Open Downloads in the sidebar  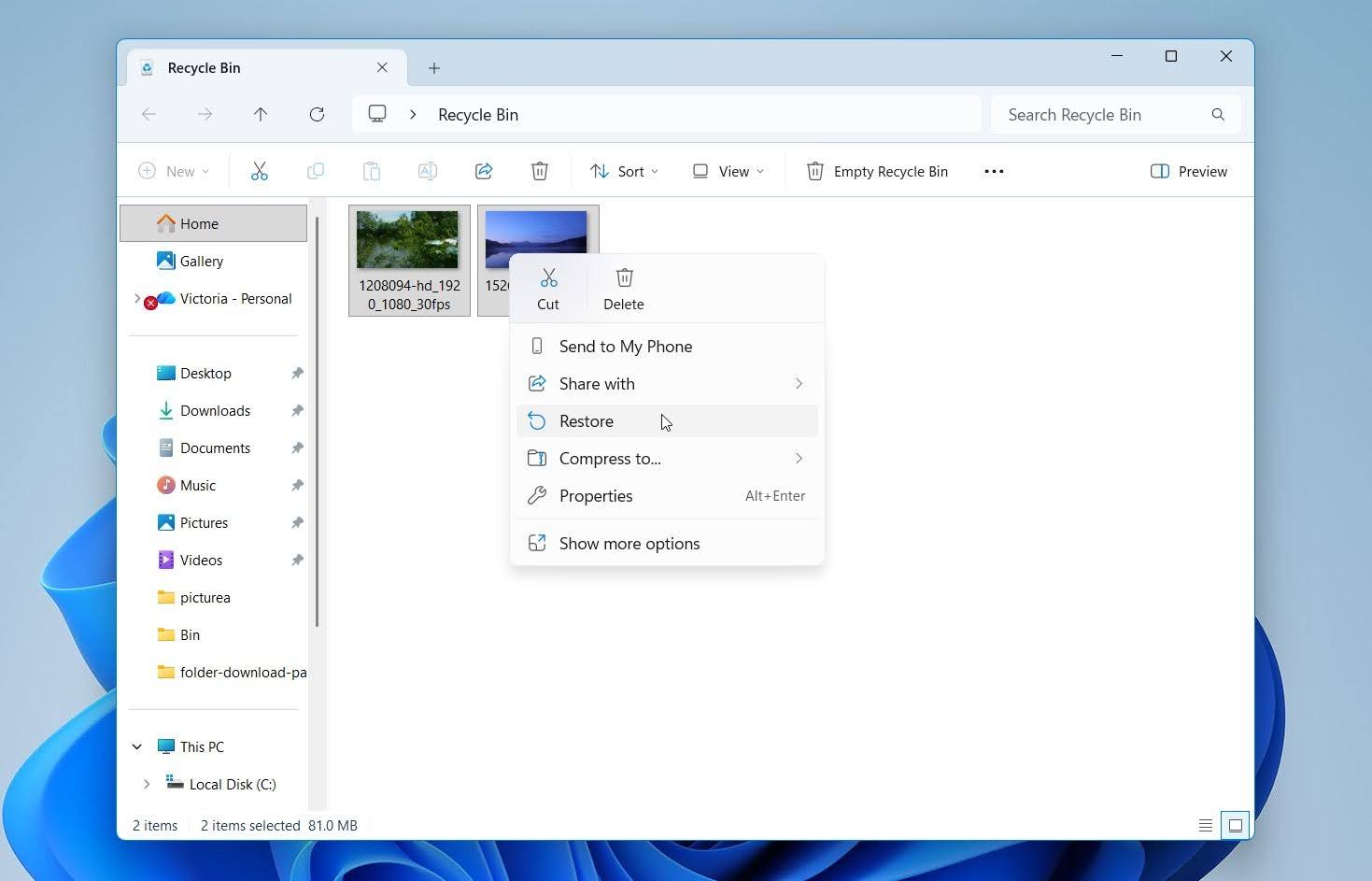pos(214,411)
